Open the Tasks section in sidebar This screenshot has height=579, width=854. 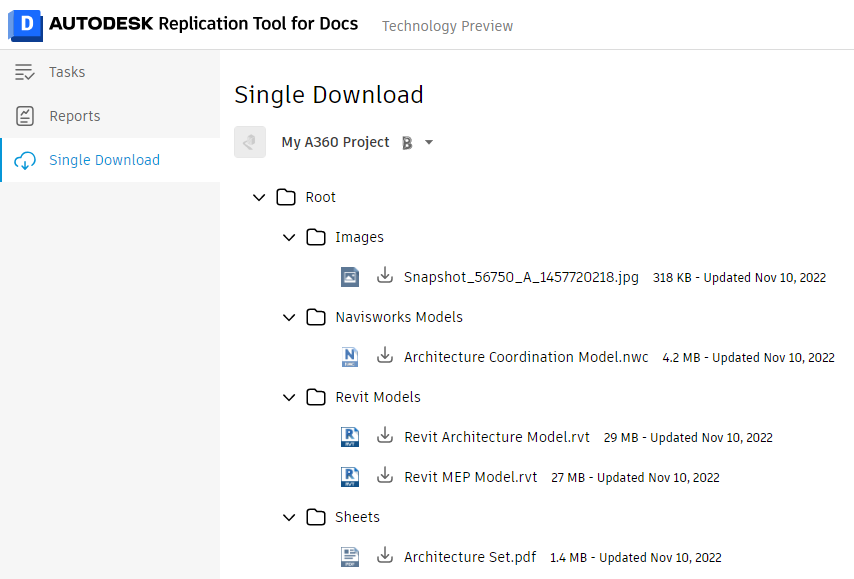coord(67,72)
